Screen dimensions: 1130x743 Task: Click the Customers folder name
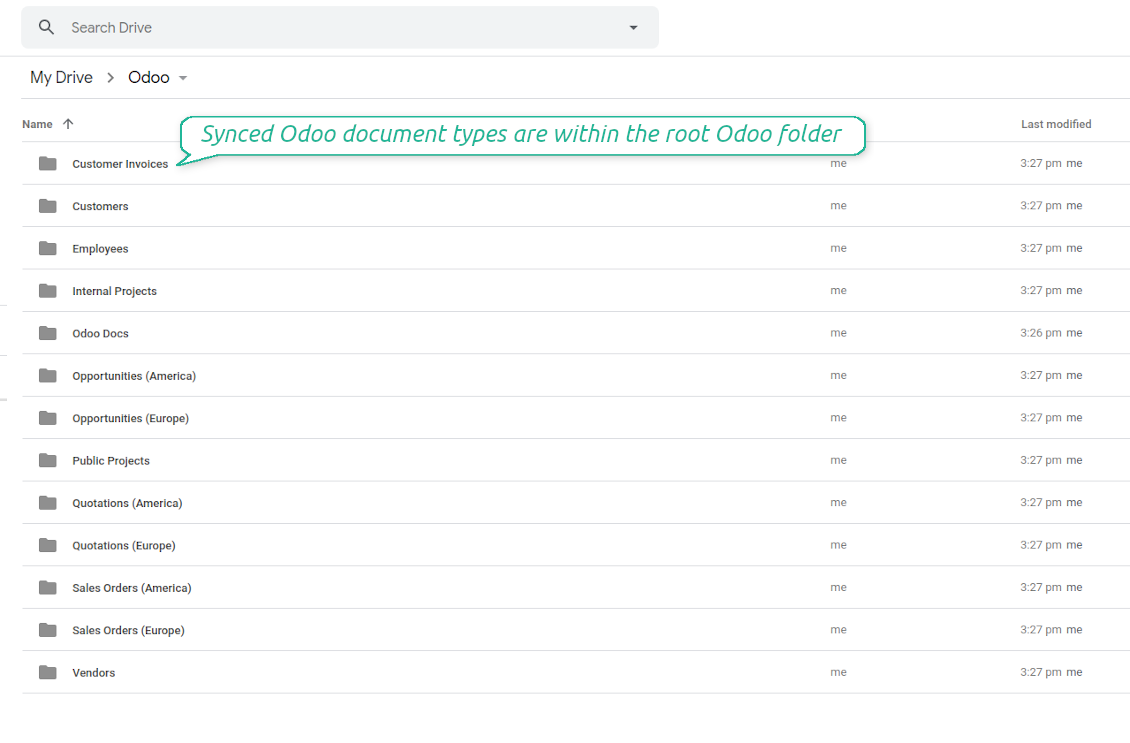pos(100,206)
